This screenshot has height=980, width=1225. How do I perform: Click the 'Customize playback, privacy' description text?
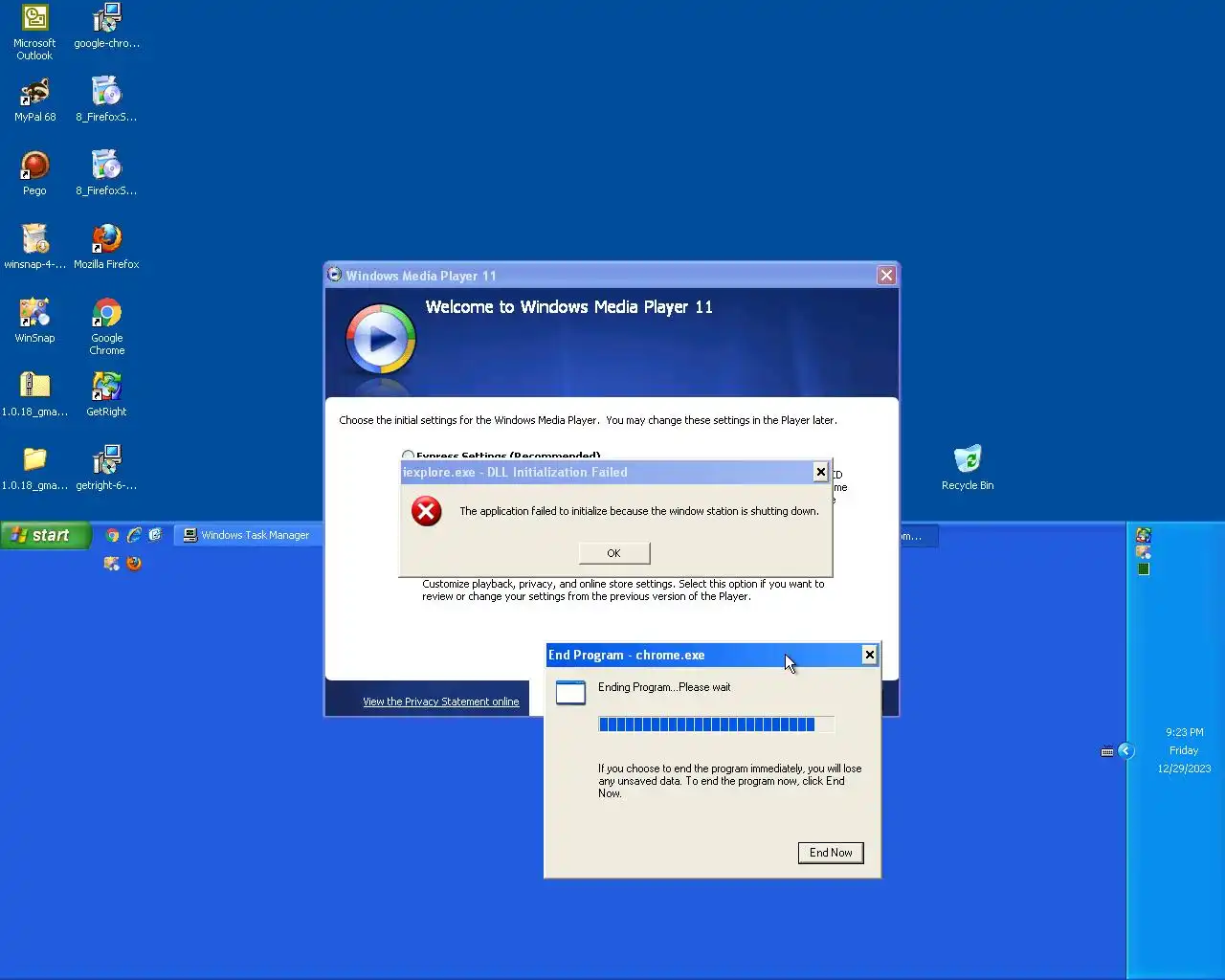point(623,590)
